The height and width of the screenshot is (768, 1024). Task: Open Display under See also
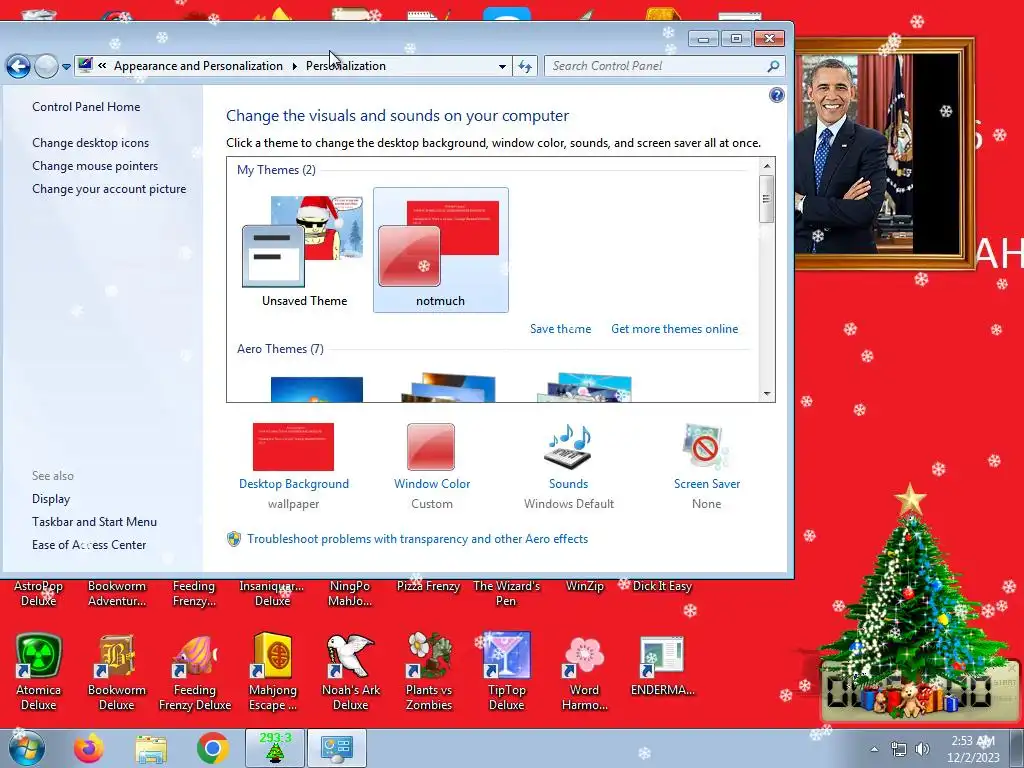(51, 499)
